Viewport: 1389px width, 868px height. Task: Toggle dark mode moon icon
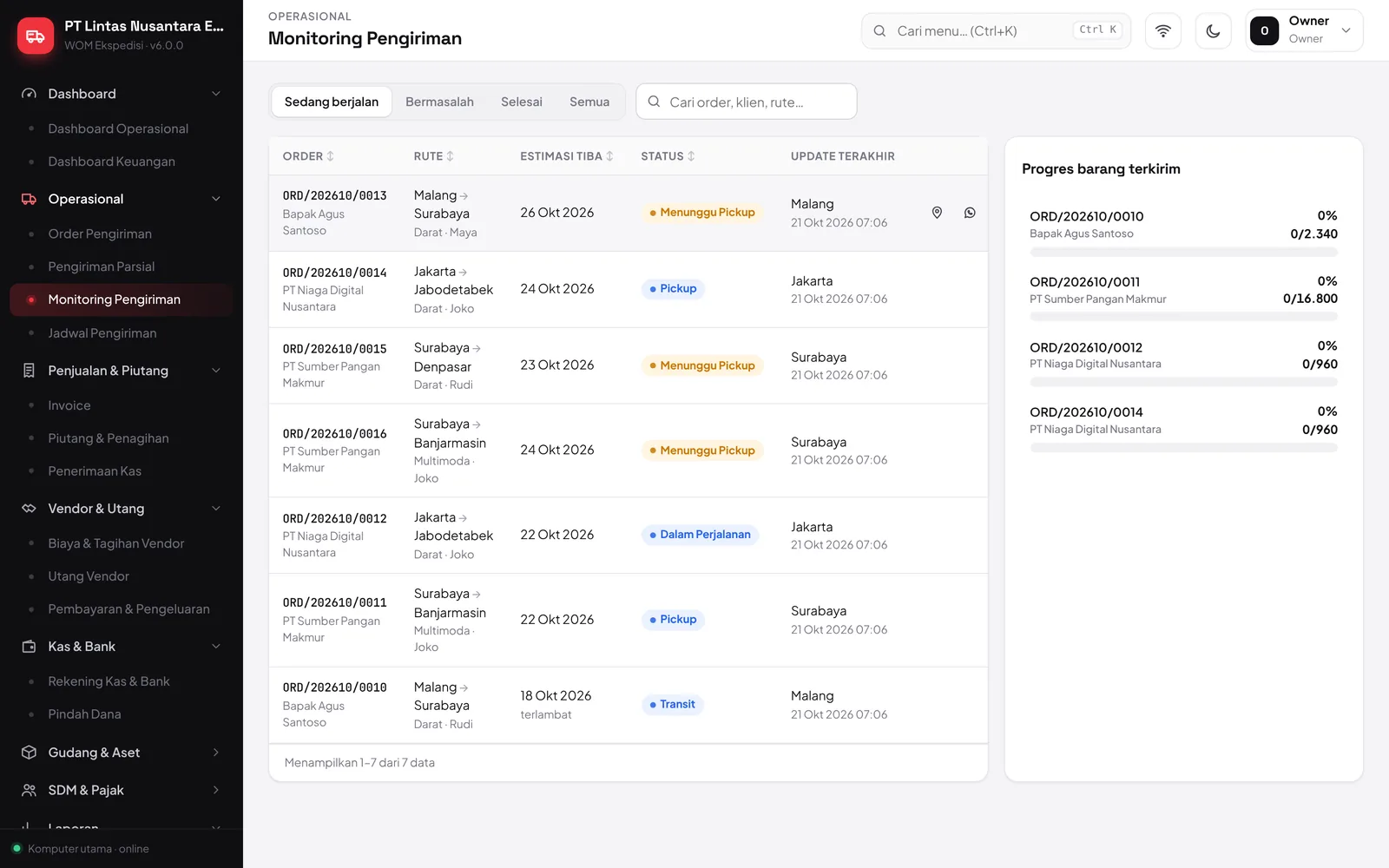click(x=1214, y=31)
